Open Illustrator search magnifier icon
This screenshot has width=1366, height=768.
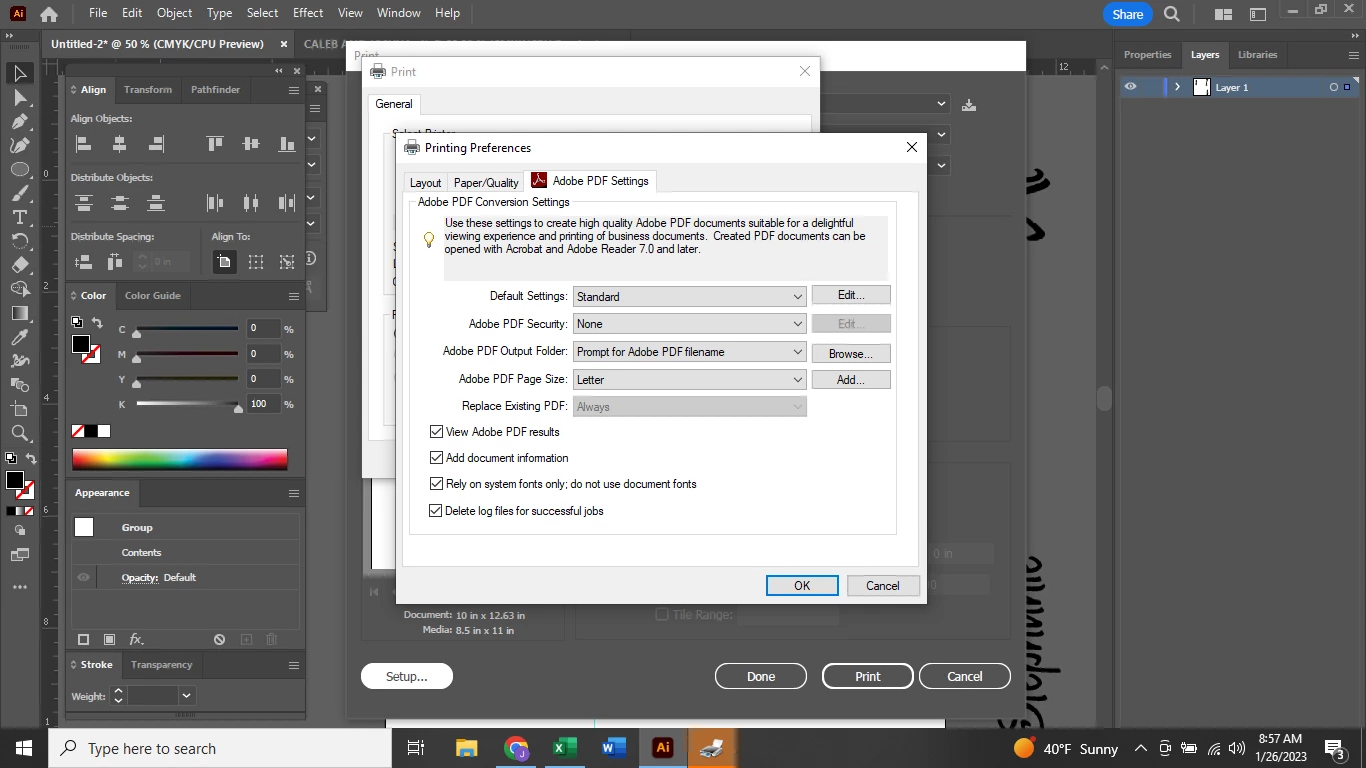pyautogui.click(x=1172, y=14)
